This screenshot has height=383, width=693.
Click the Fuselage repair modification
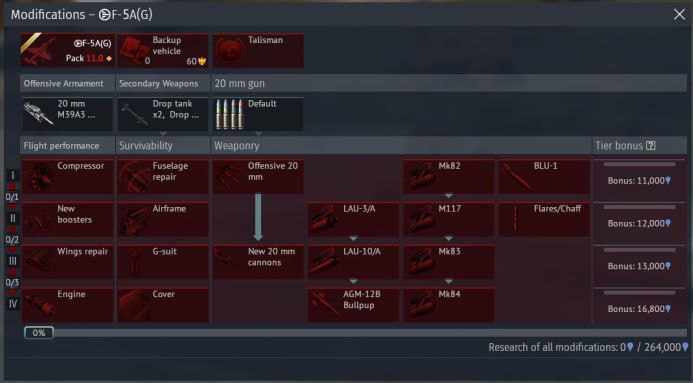click(163, 176)
